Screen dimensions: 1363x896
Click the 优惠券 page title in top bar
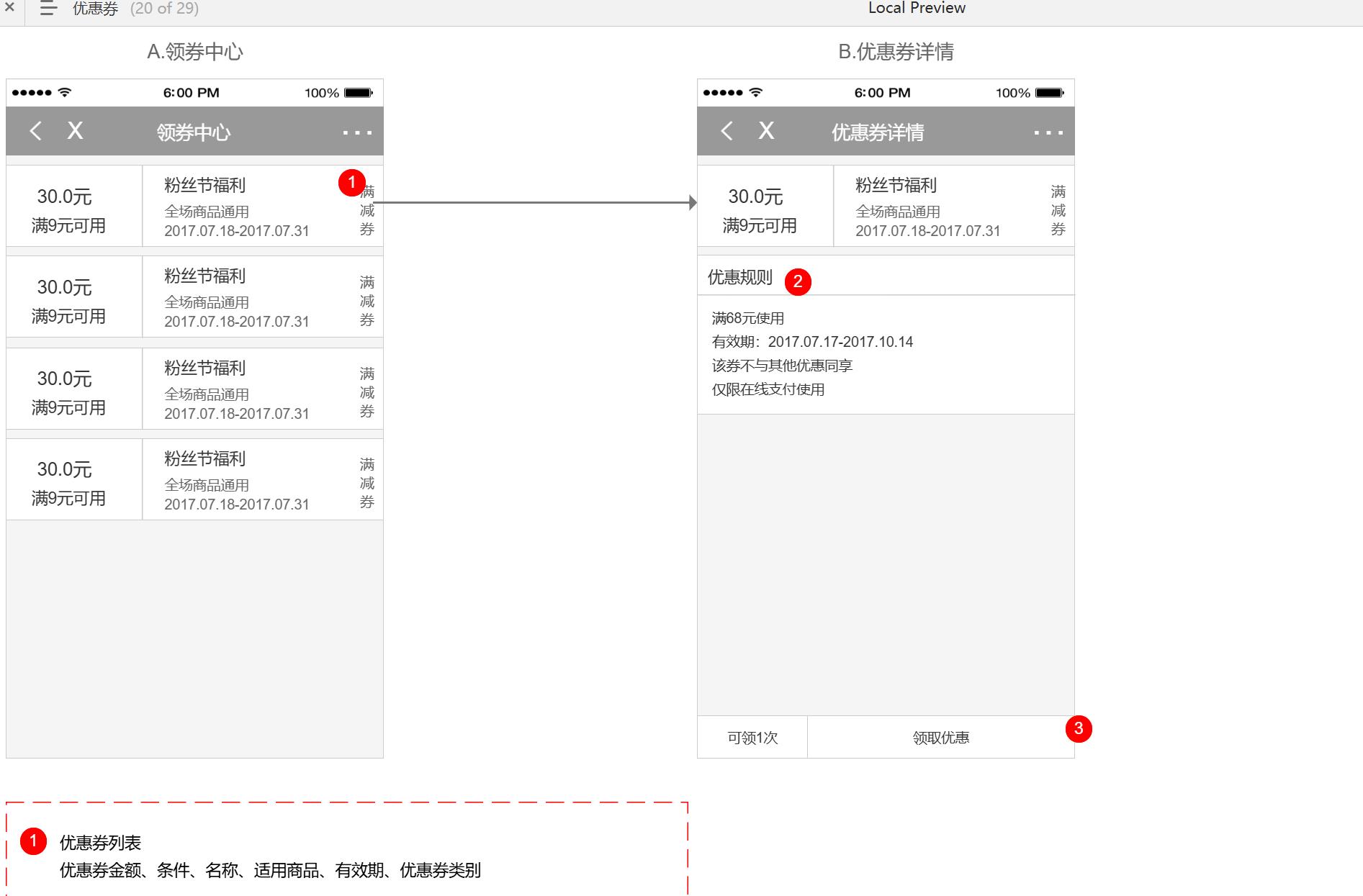pyautogui.click(x=95, y=9)
